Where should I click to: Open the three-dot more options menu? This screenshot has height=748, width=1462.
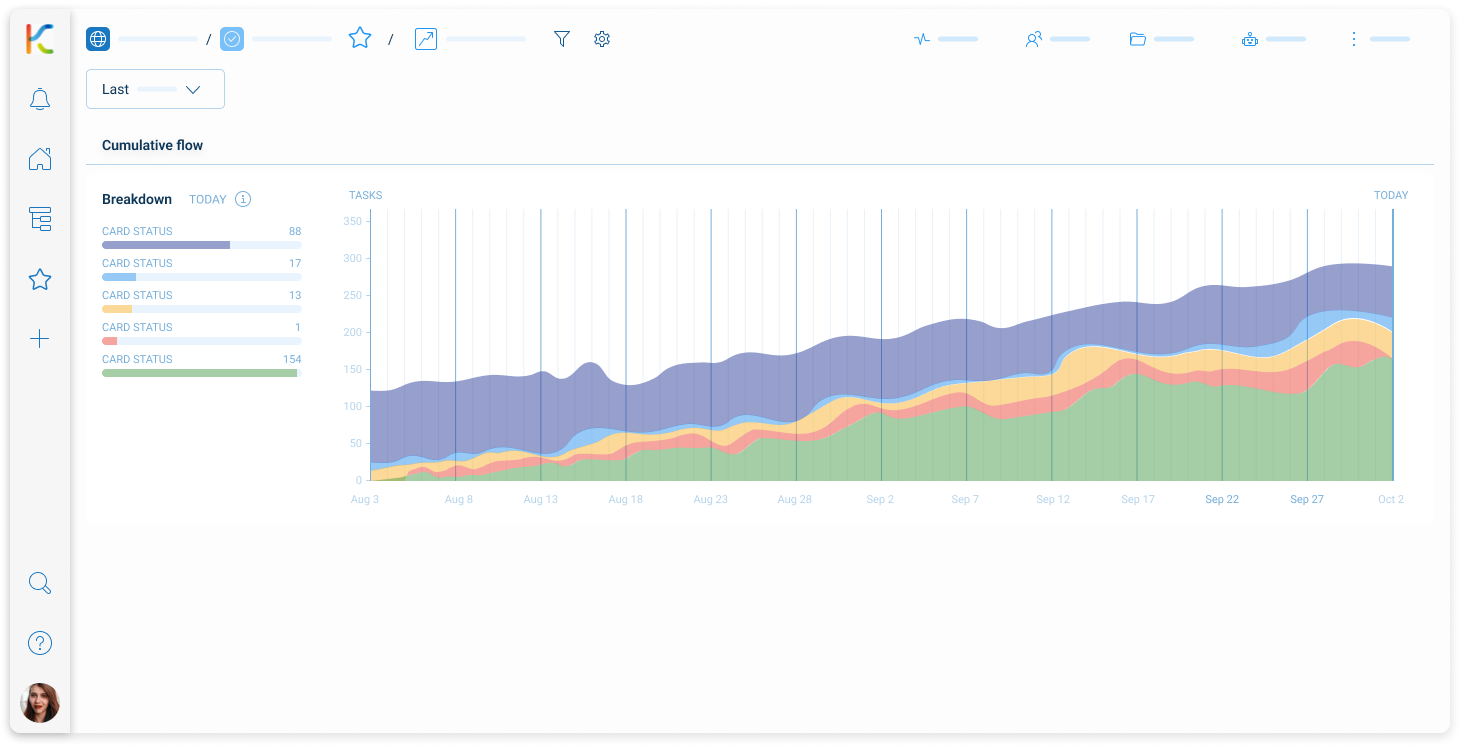[1354, 39]
